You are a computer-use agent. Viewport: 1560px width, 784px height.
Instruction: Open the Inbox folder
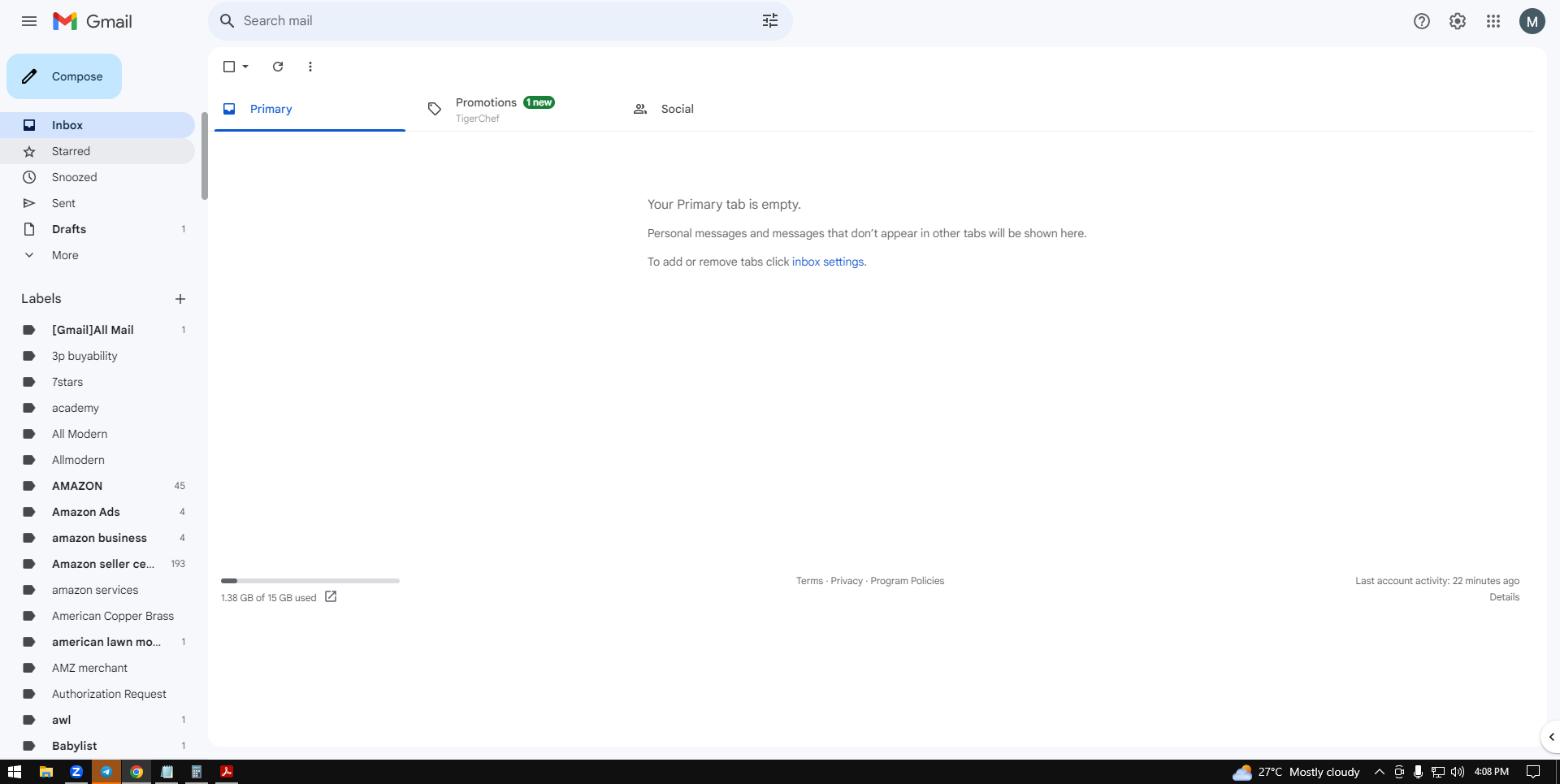click(x=97, y=125)
